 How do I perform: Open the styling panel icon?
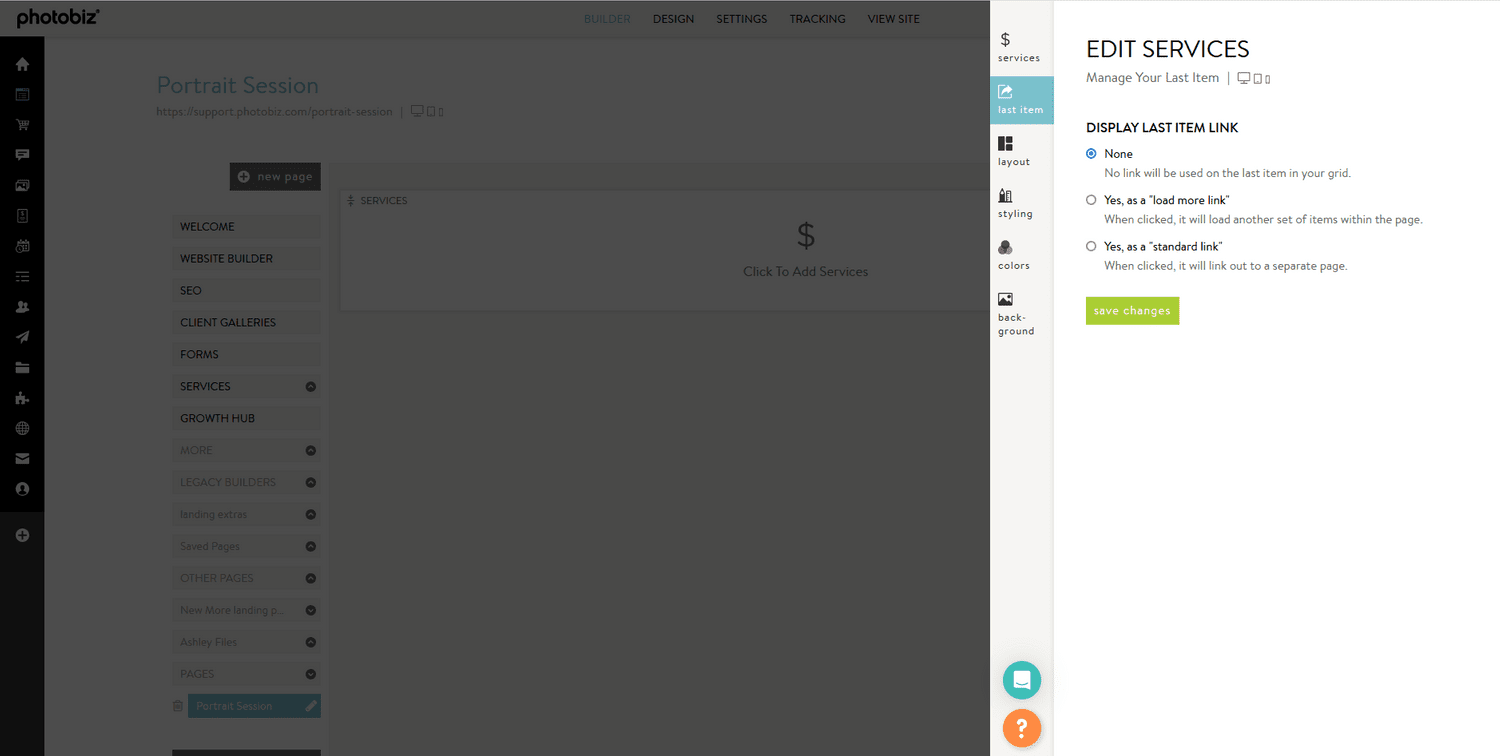click(1014, 203)
